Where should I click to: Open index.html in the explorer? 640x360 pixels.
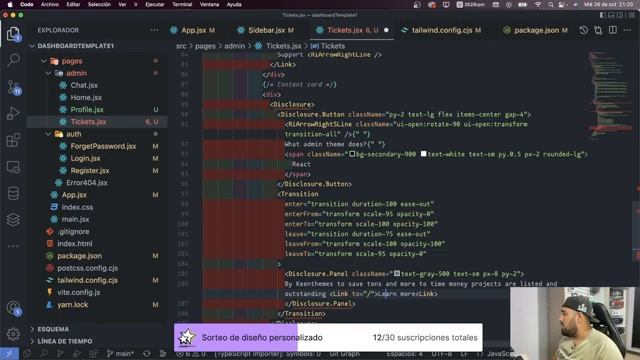97,244
